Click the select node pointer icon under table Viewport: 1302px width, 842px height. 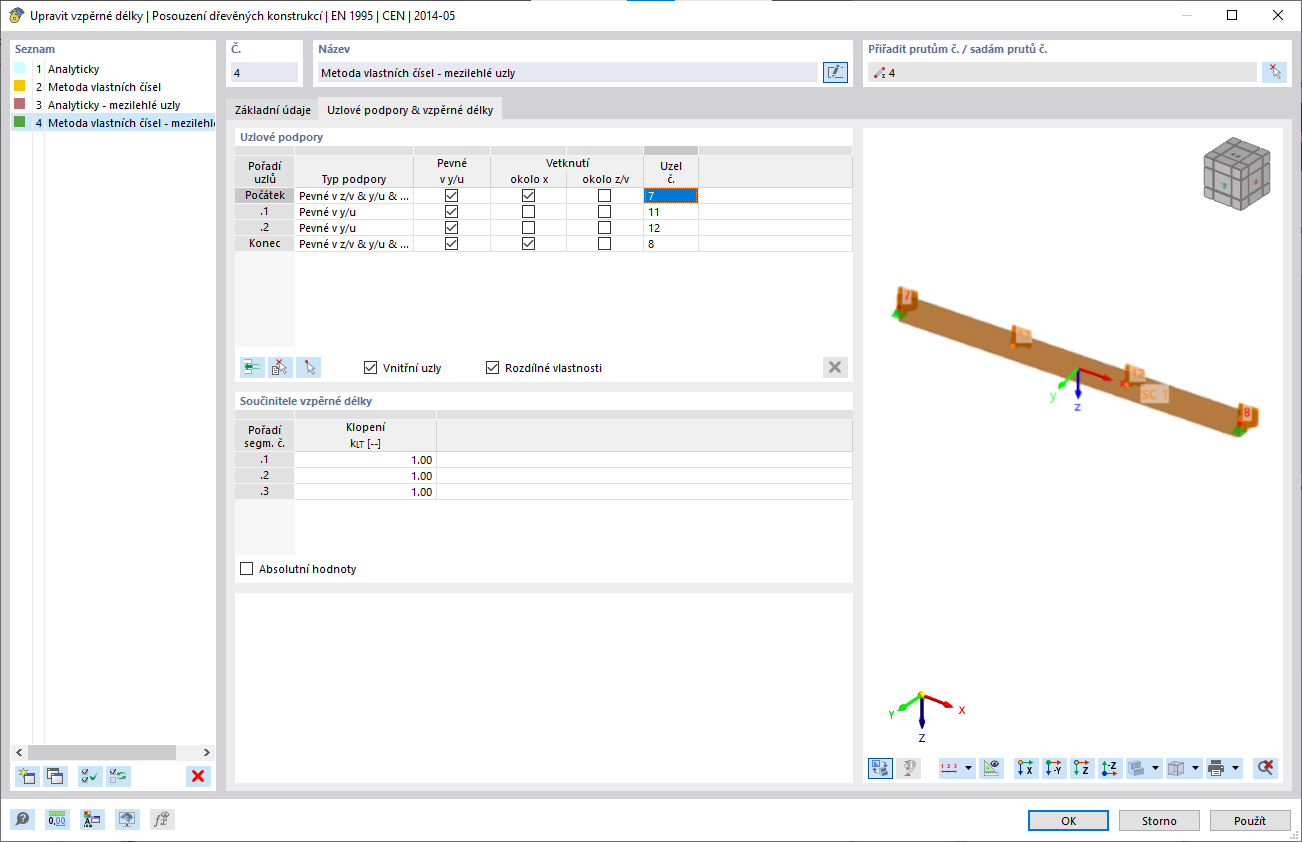308,367
